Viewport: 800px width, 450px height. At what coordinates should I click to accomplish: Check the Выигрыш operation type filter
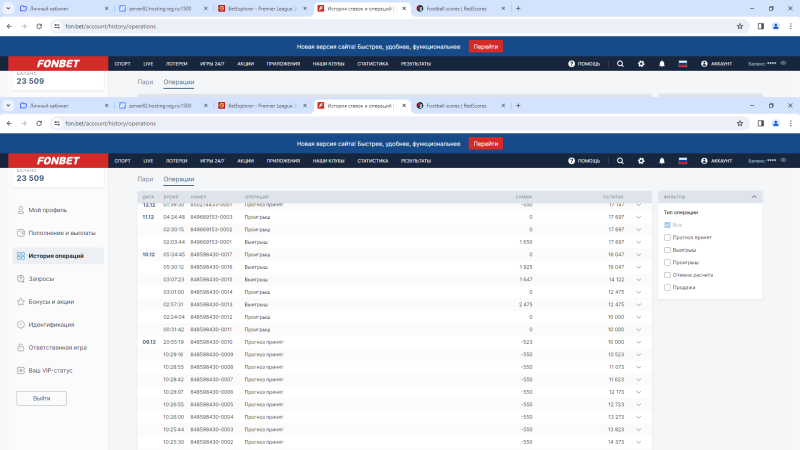click(x=668, y=250)
